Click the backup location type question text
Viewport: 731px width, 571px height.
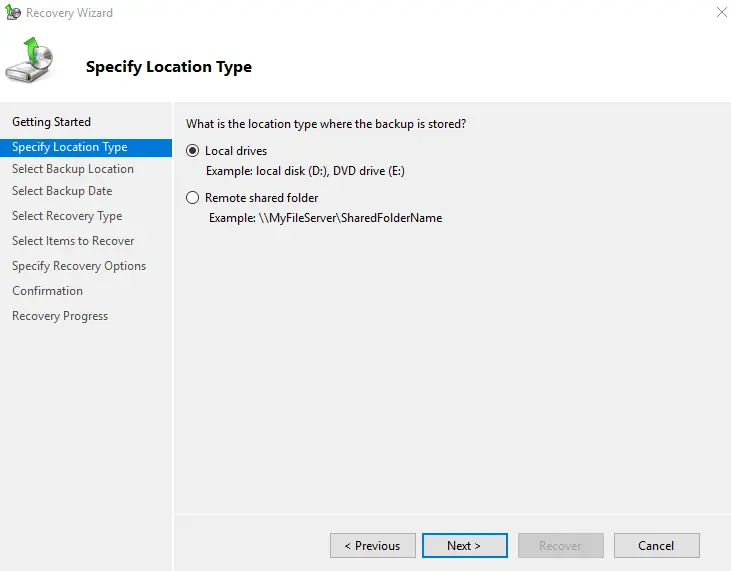tap(326, 123)
